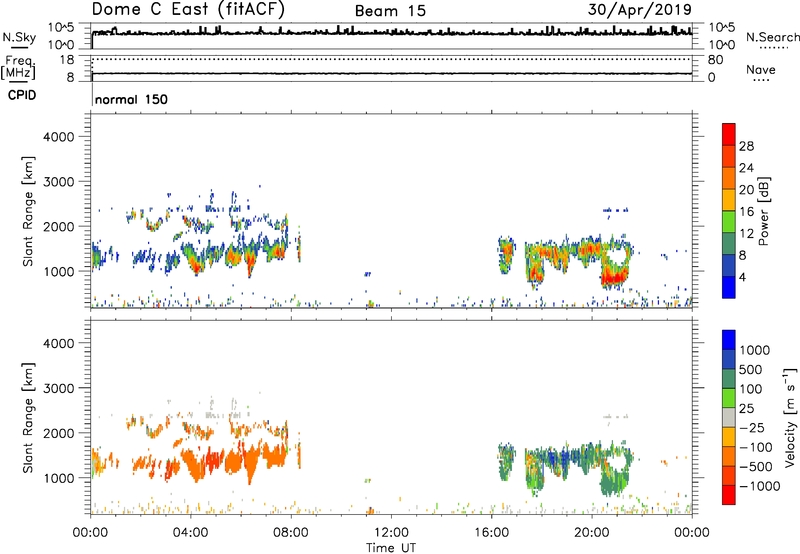Viewport: 800px width, 554px height.
Task: Click the '3000' tick of the velocity panel
Action: click(x=59, y=388)
